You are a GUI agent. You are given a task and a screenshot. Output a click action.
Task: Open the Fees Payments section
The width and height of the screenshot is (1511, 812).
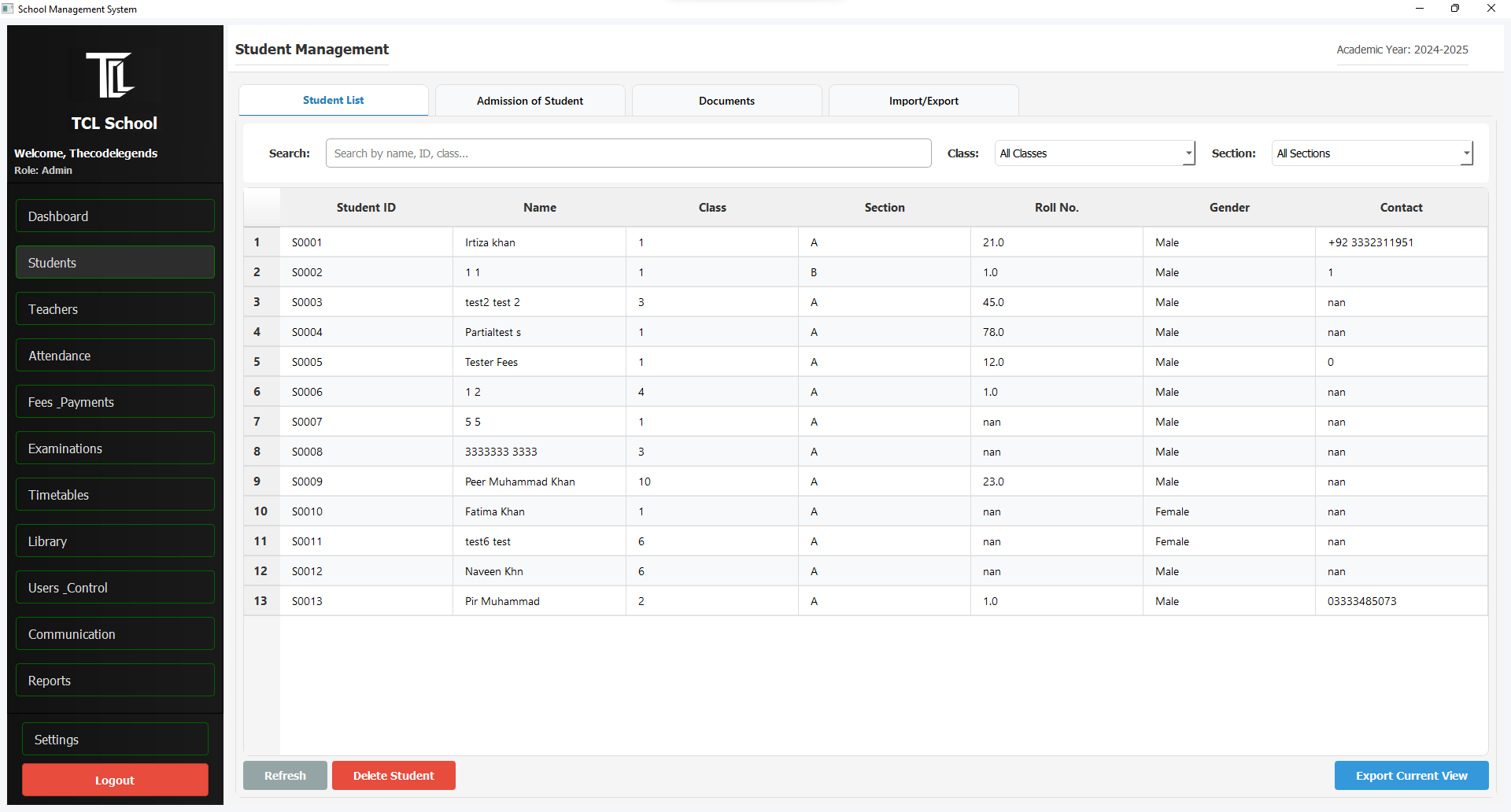[x=115, y=402]
